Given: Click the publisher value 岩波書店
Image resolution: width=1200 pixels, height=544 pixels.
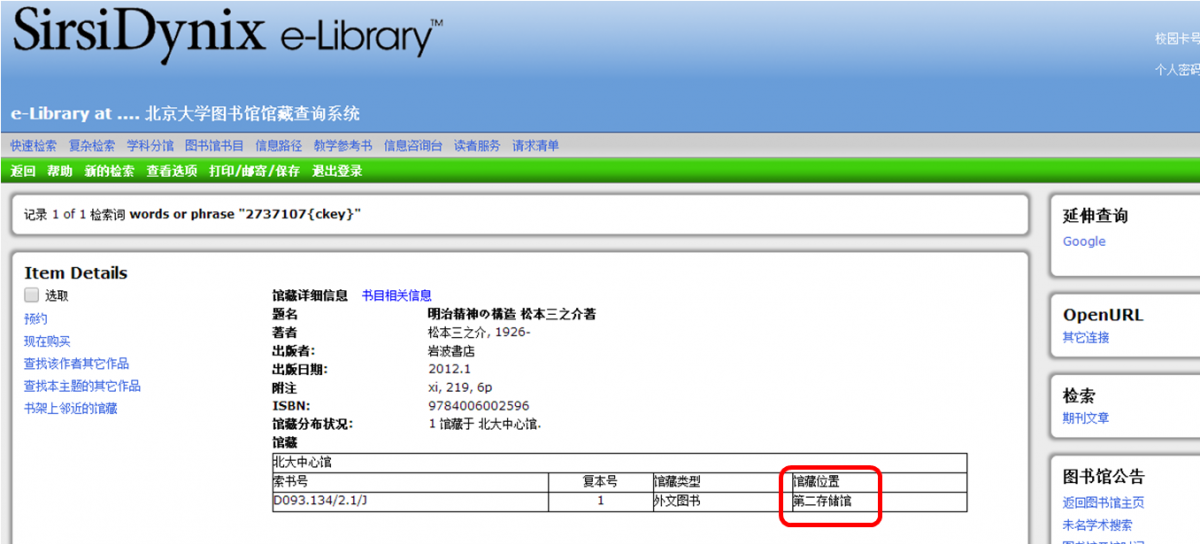Looking at the screenshot, I should click(451, 351).
